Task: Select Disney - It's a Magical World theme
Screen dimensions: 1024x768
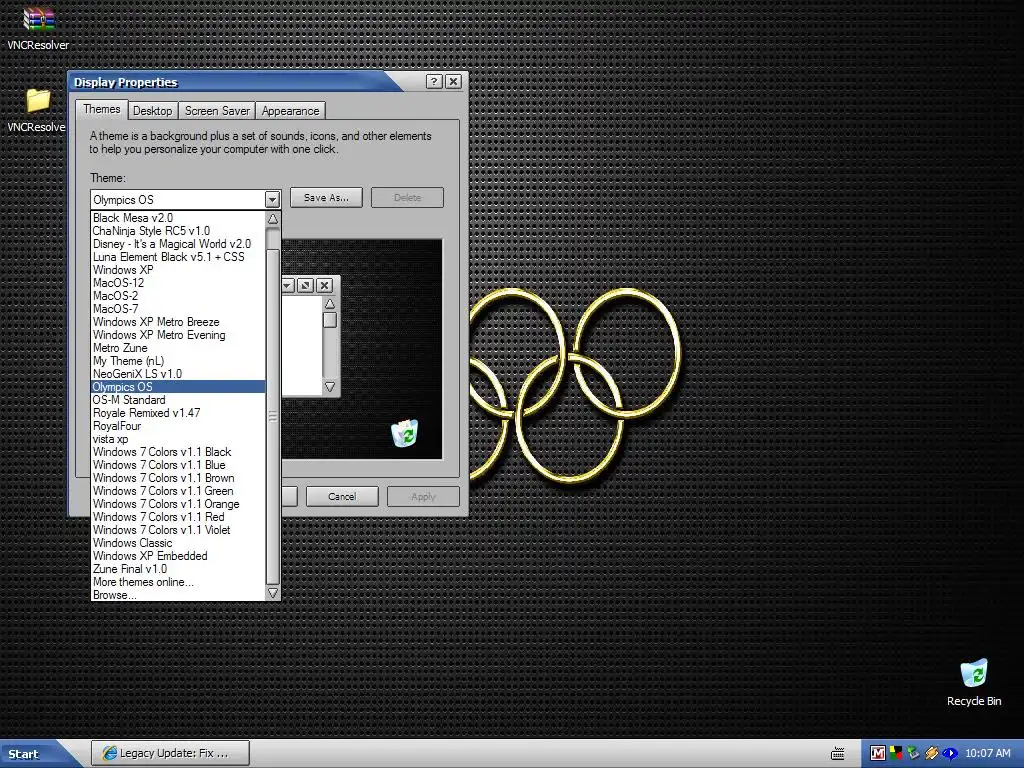Action: coord(178,244)
